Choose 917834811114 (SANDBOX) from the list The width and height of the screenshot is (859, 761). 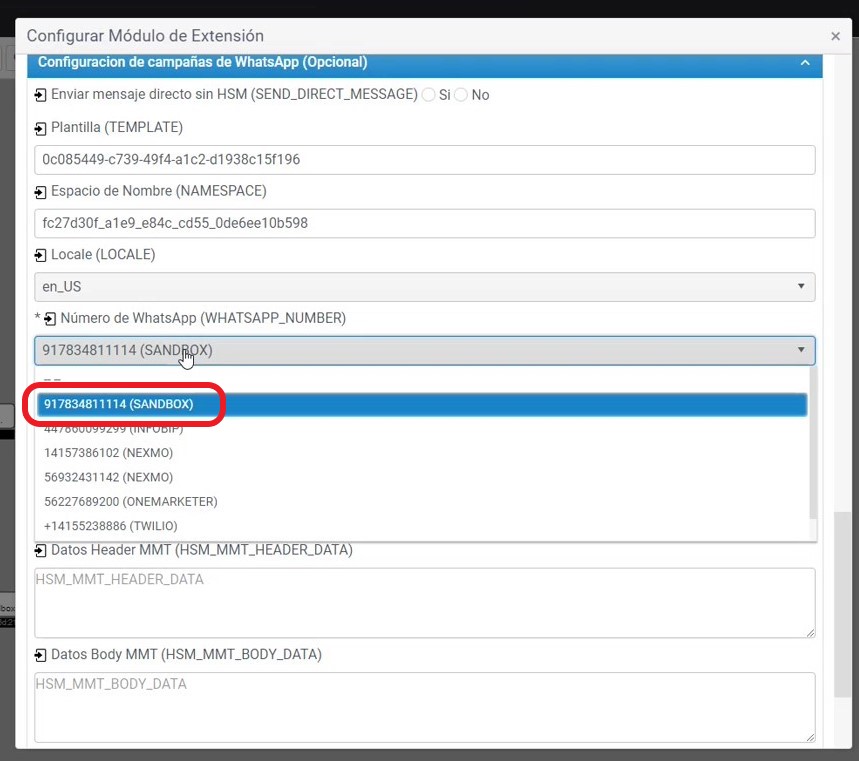pyautogui.click(x=119, y=404)
